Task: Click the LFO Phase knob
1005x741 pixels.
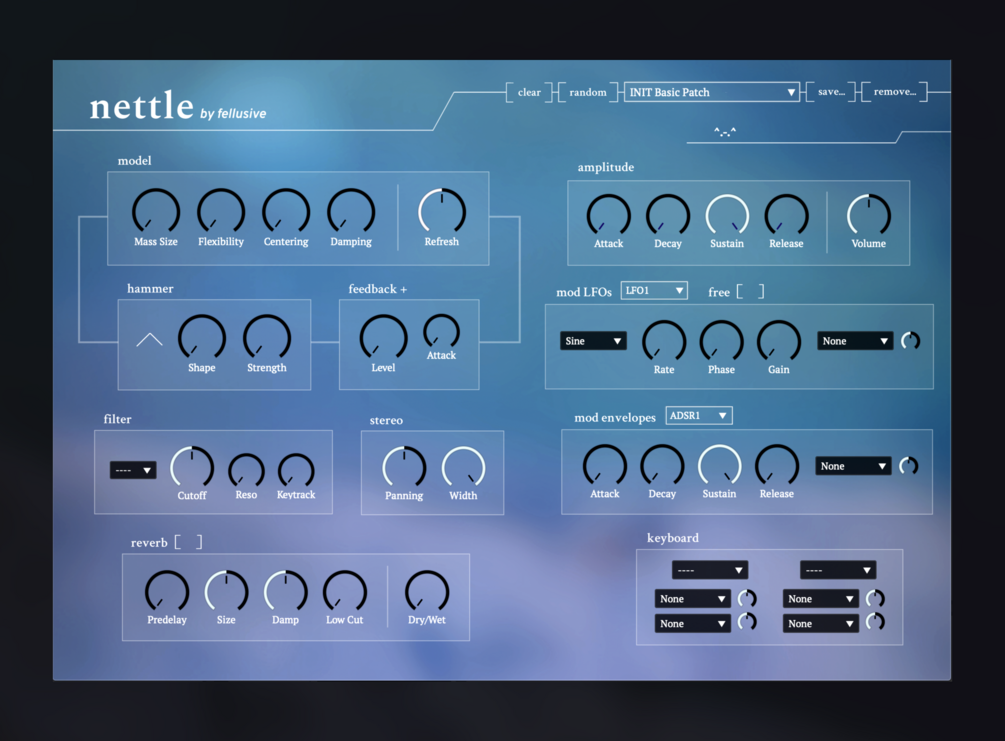Action: [722, 342]
